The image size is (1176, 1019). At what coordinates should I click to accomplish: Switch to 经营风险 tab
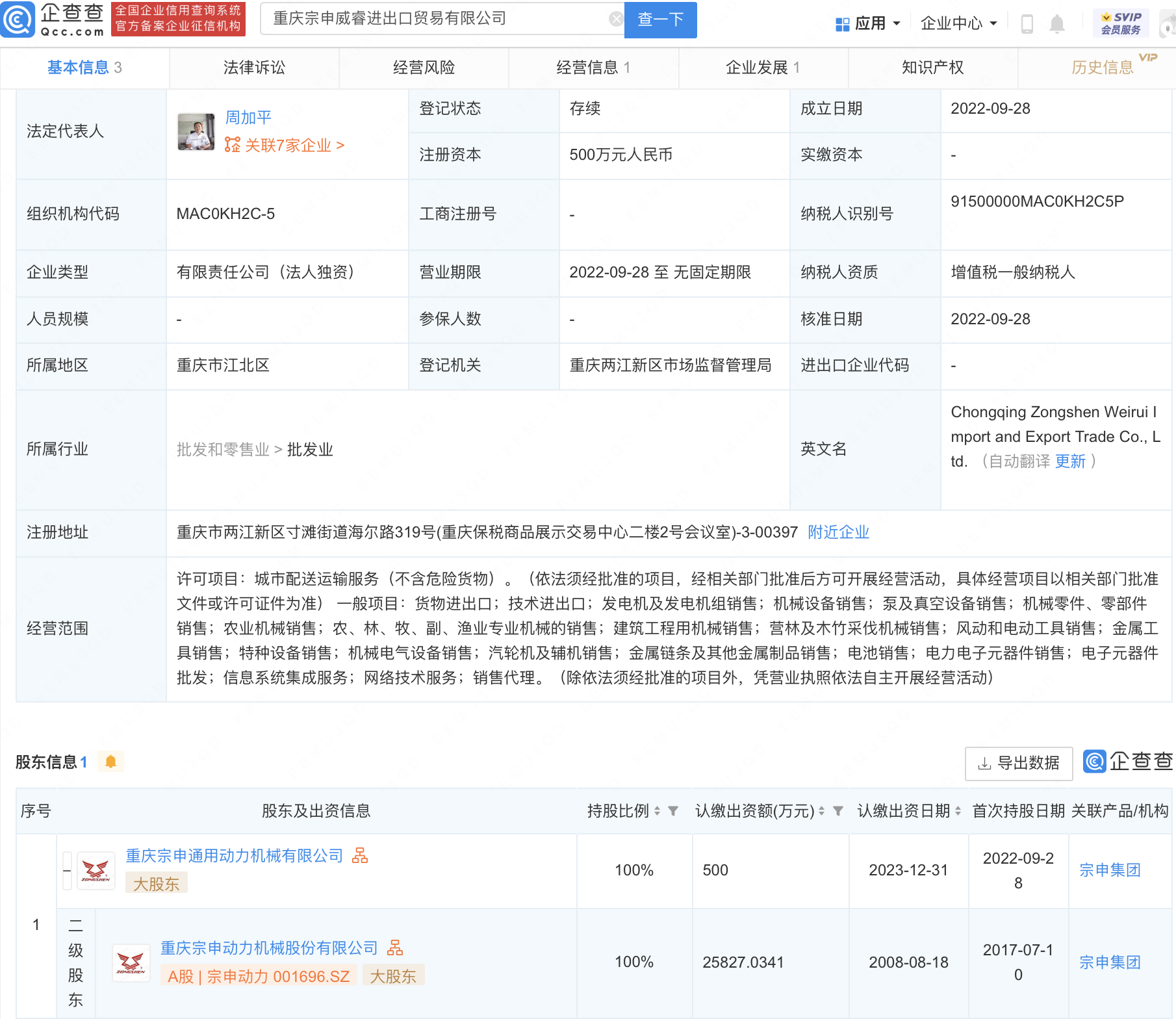point(424,68)
